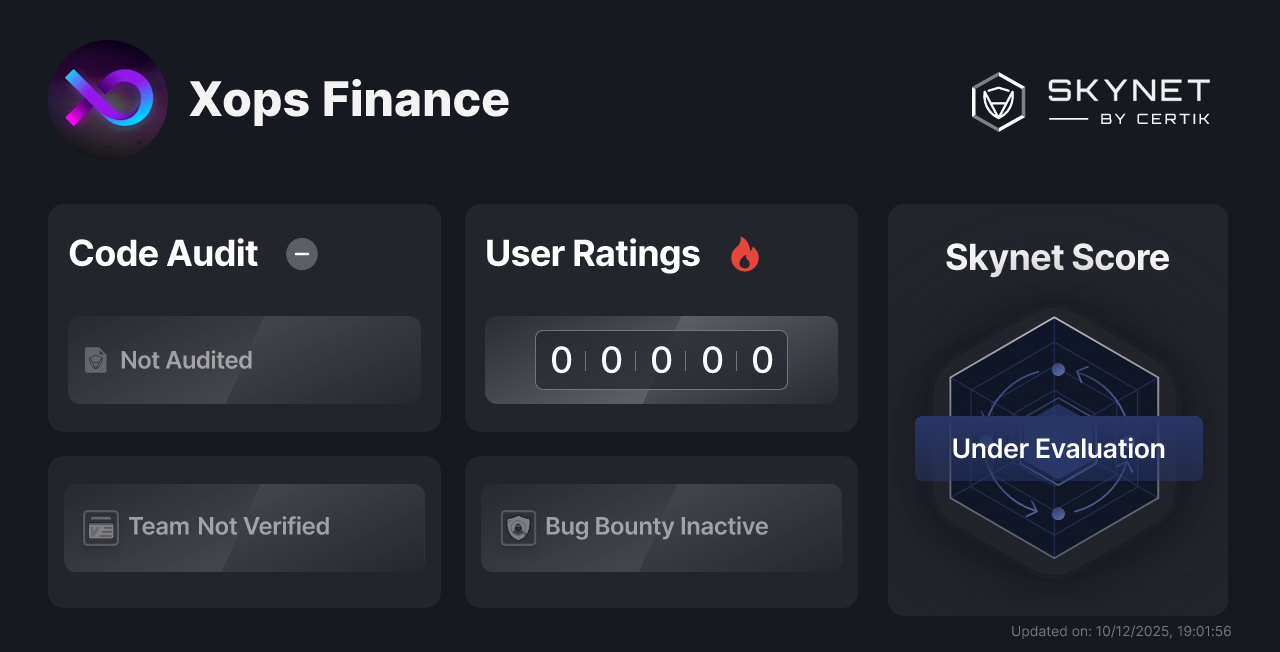Select the ID card icon beside Team Not Verified

[x=100, y=527]
